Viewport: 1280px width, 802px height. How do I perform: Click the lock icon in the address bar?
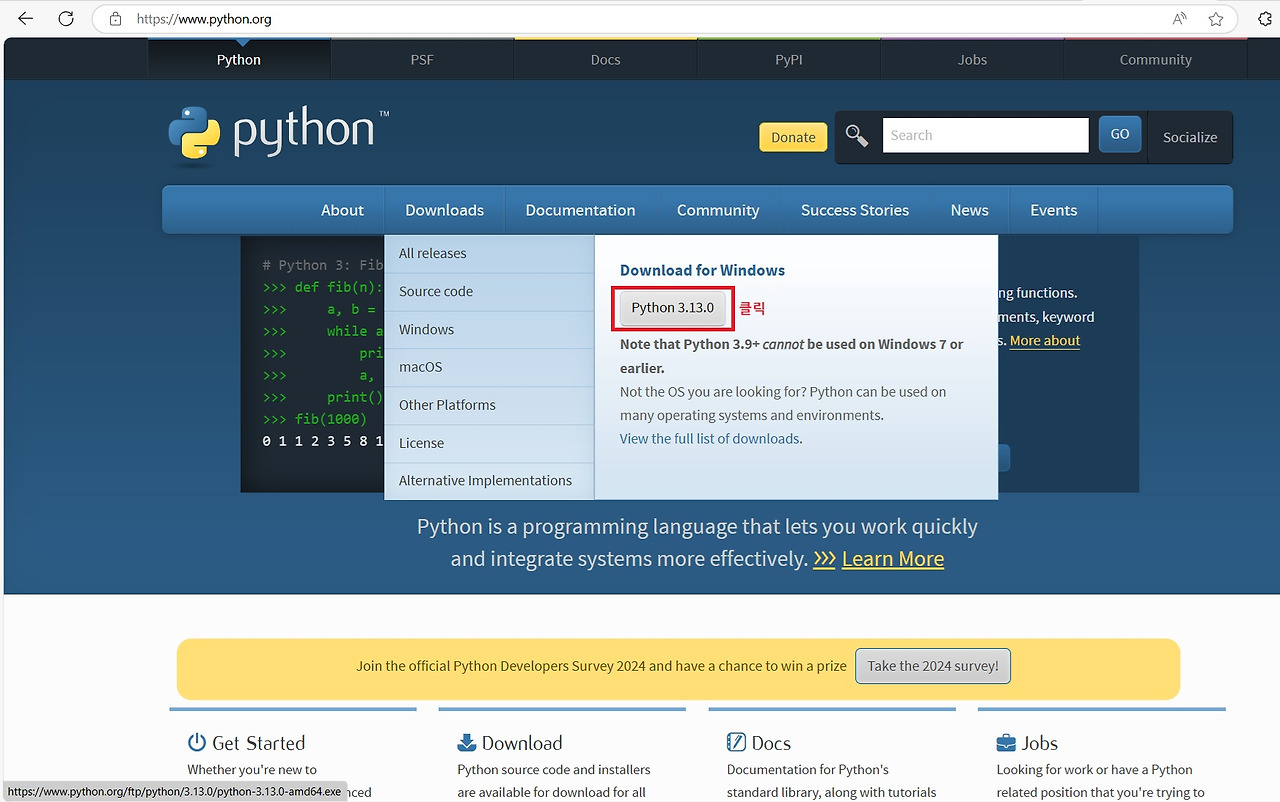coord(115,19)
